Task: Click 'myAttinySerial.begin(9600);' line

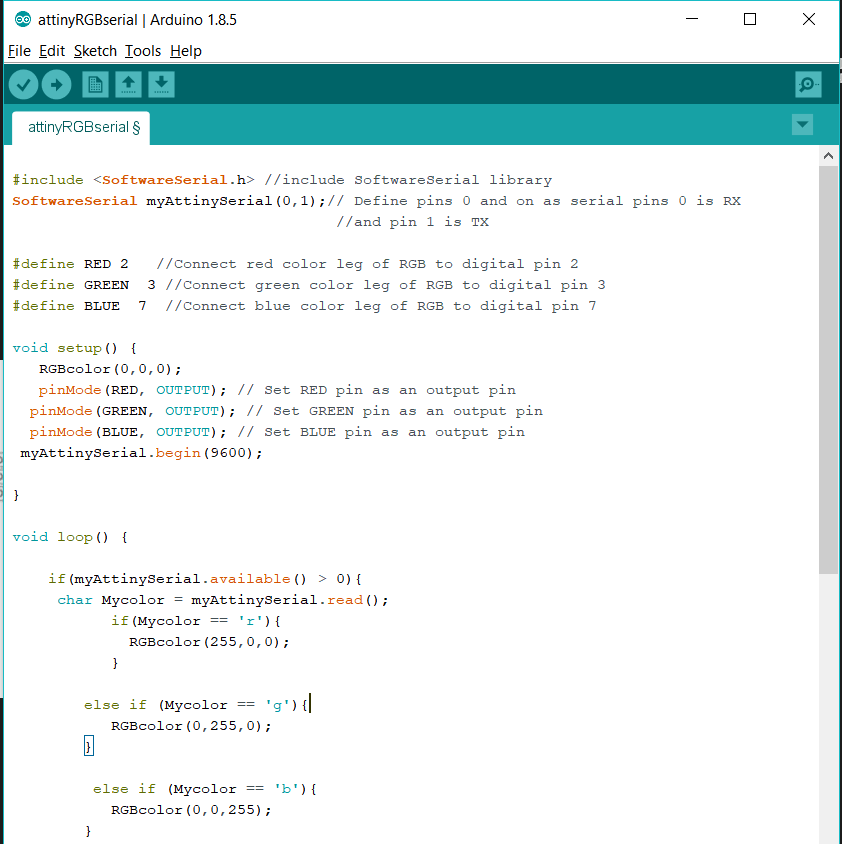Action: [141, 453]
